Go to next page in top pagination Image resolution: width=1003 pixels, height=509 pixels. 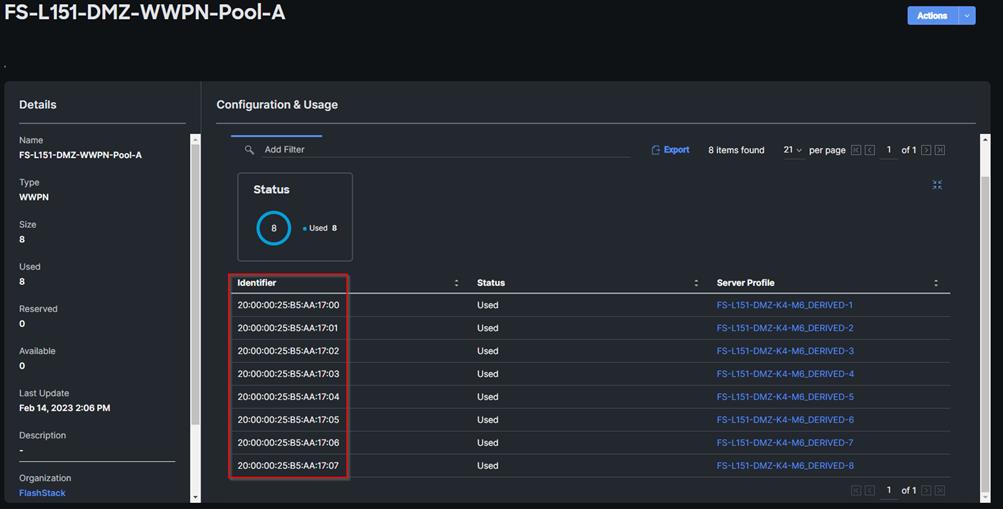coord(926,150)
